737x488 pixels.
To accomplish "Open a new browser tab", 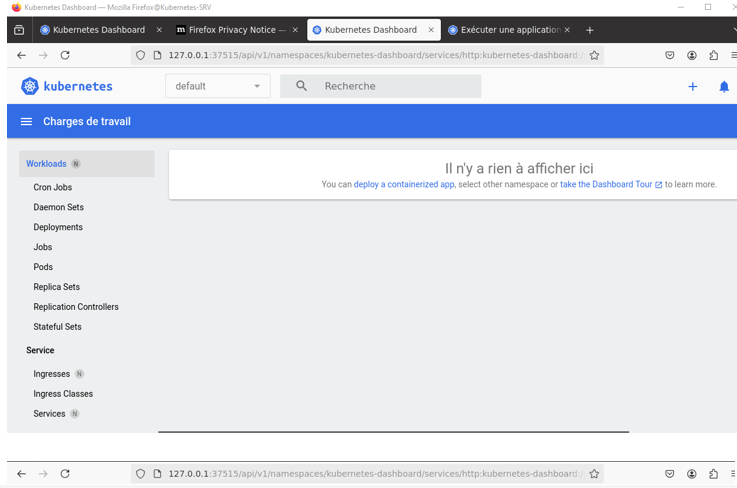I will coord(590,30).
